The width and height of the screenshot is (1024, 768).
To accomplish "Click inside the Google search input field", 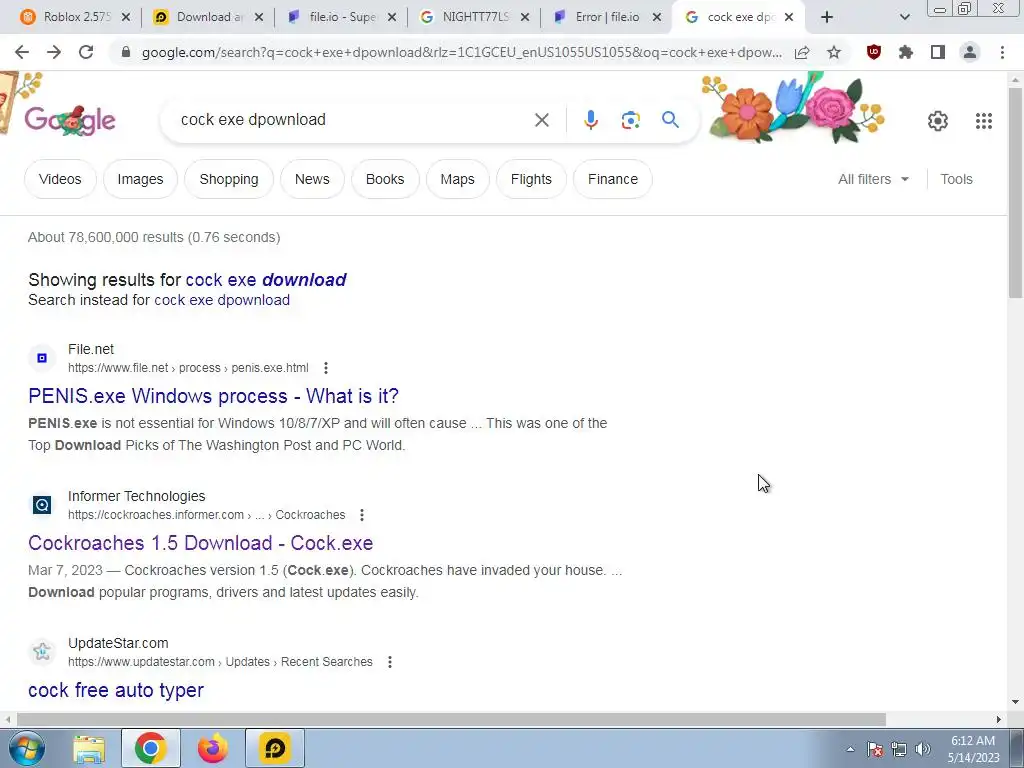I will click(353, 120).
